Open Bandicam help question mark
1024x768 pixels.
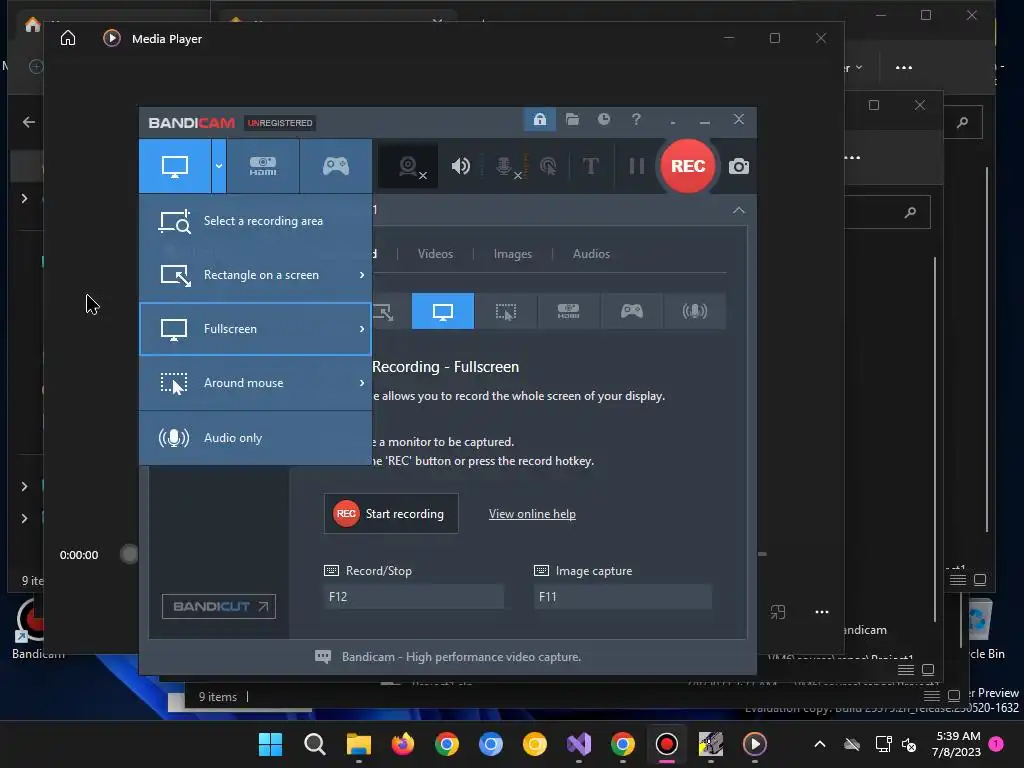click(x=636, y=119)
